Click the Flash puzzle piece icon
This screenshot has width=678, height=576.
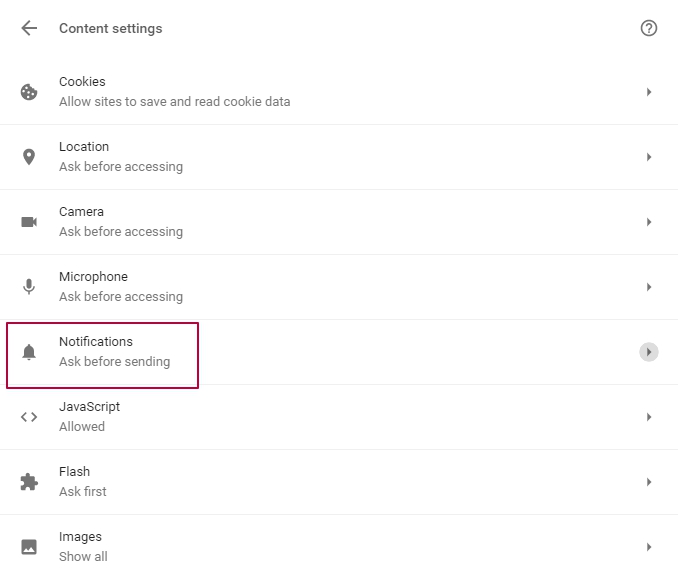(x=29, y=482)
